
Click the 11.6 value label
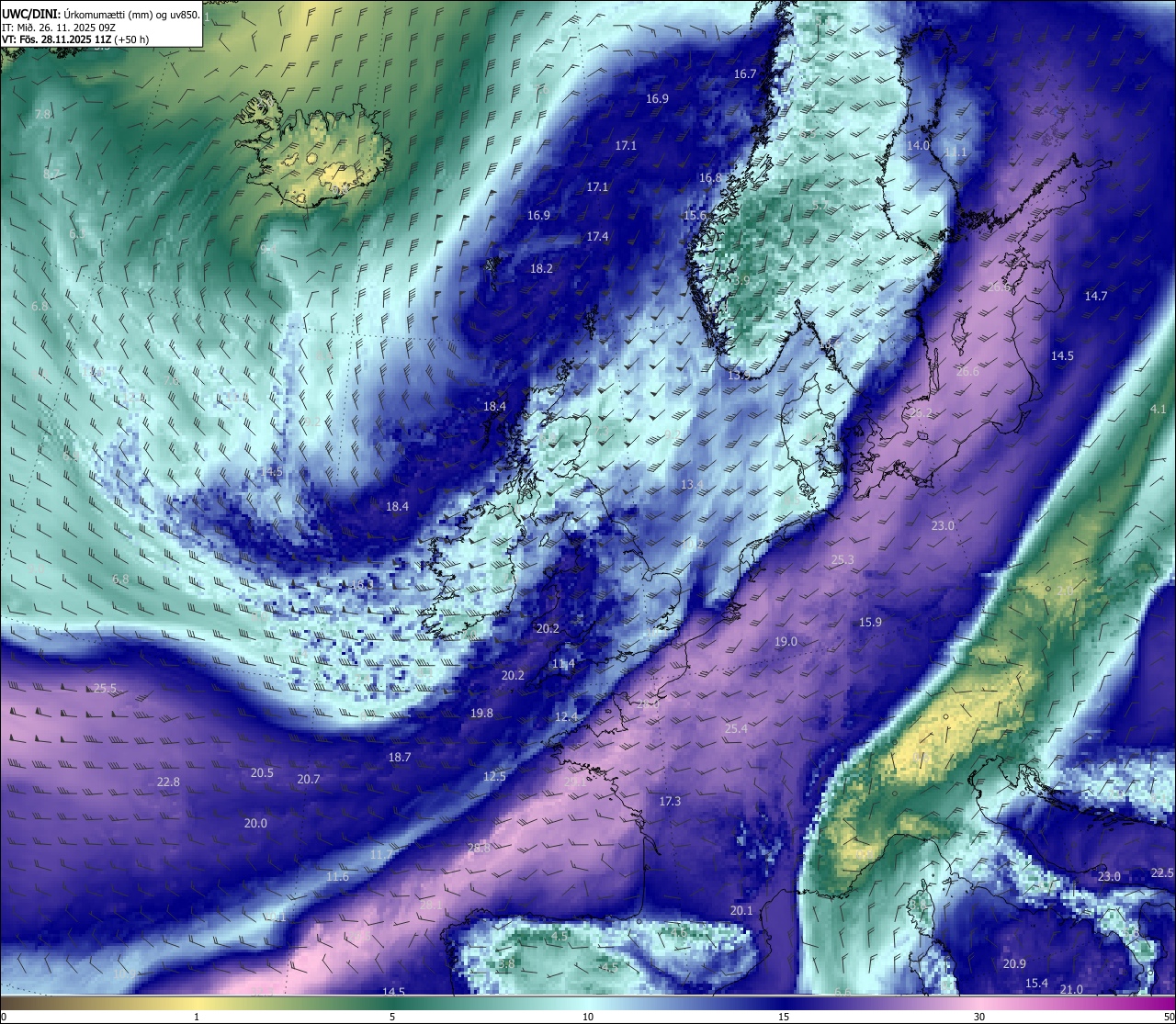pos(337,877)
